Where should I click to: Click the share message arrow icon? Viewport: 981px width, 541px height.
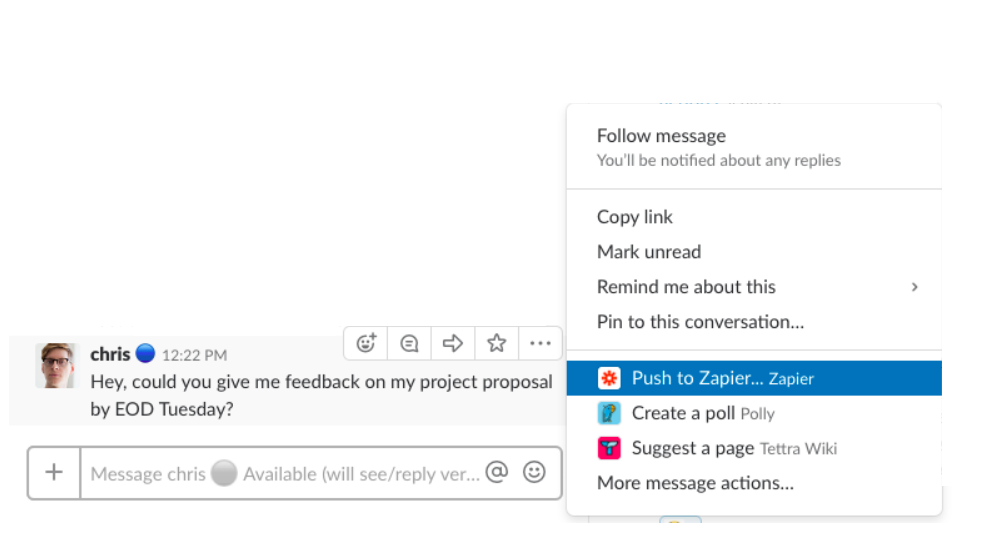pyautogui.click(x=452, y=343)
